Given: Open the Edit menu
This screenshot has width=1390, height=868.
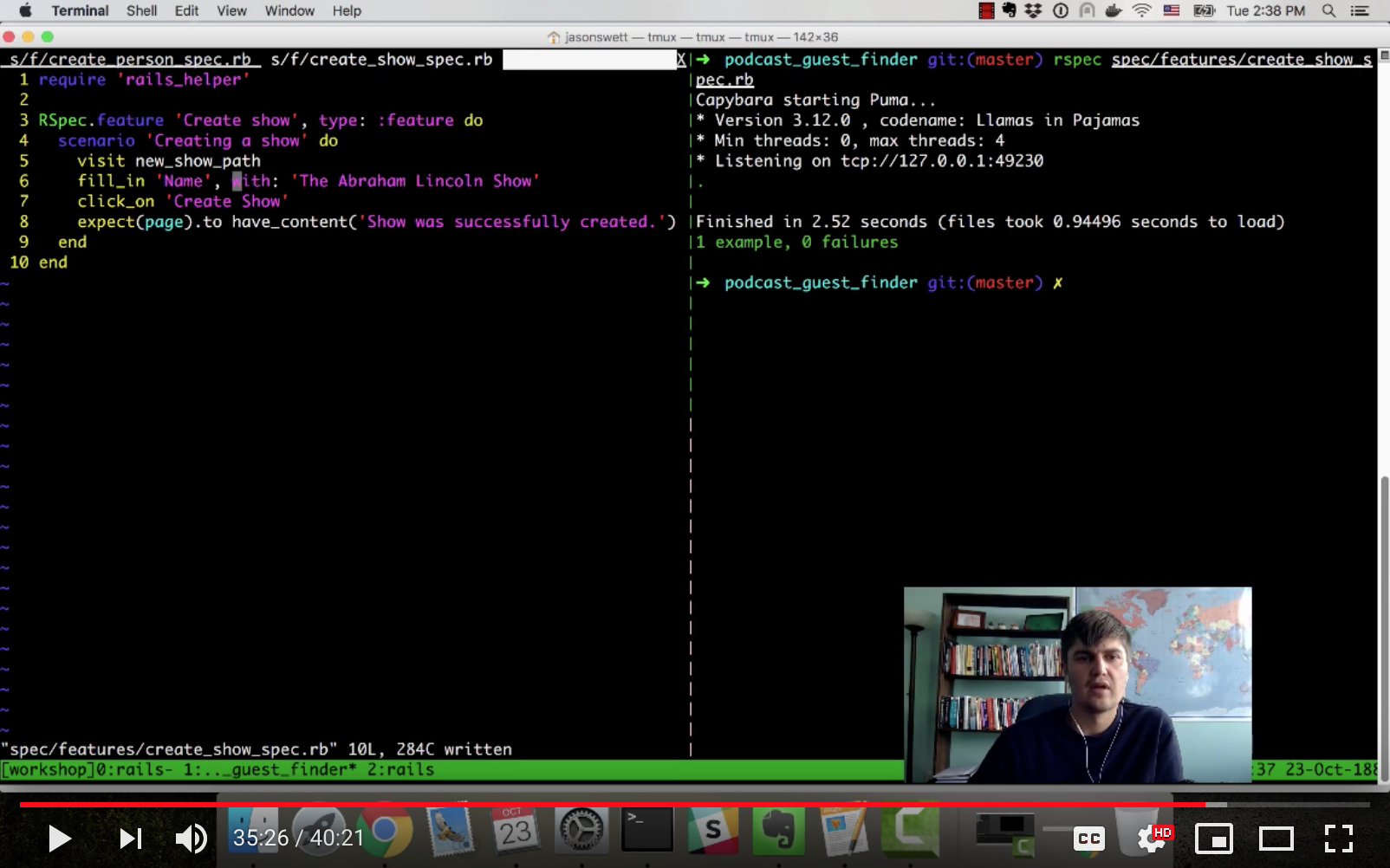Looking at the screenshot, I should (186, 10).
